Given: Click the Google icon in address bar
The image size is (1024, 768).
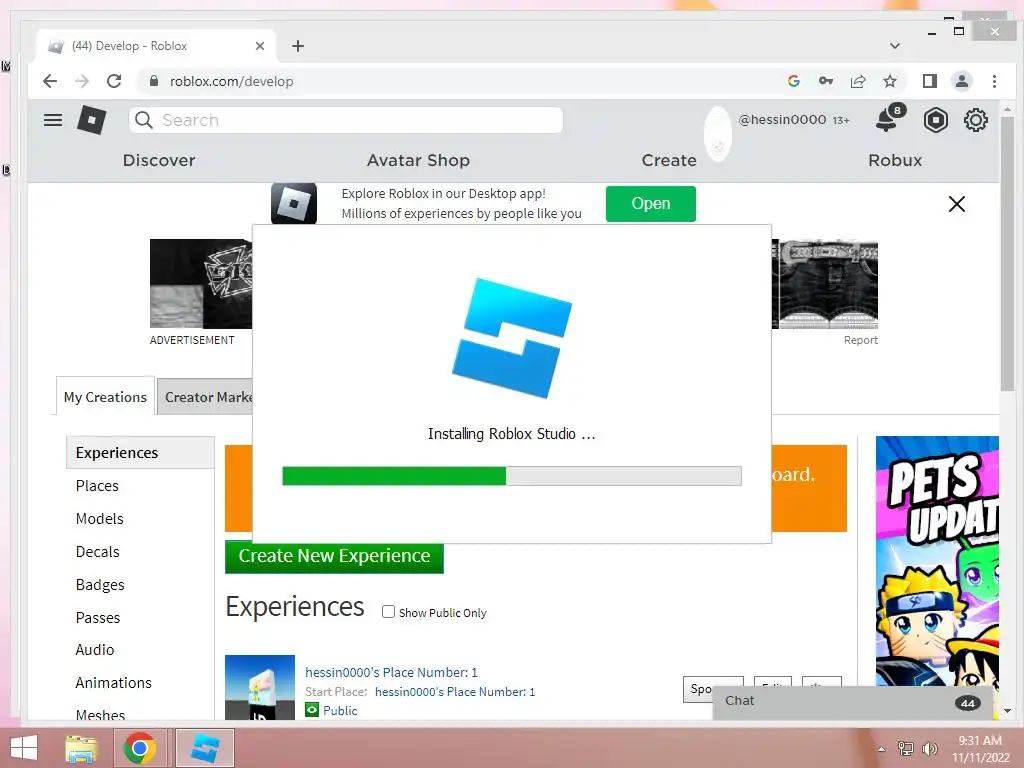Looking at the screenshot, I should [x=793, y=81].
